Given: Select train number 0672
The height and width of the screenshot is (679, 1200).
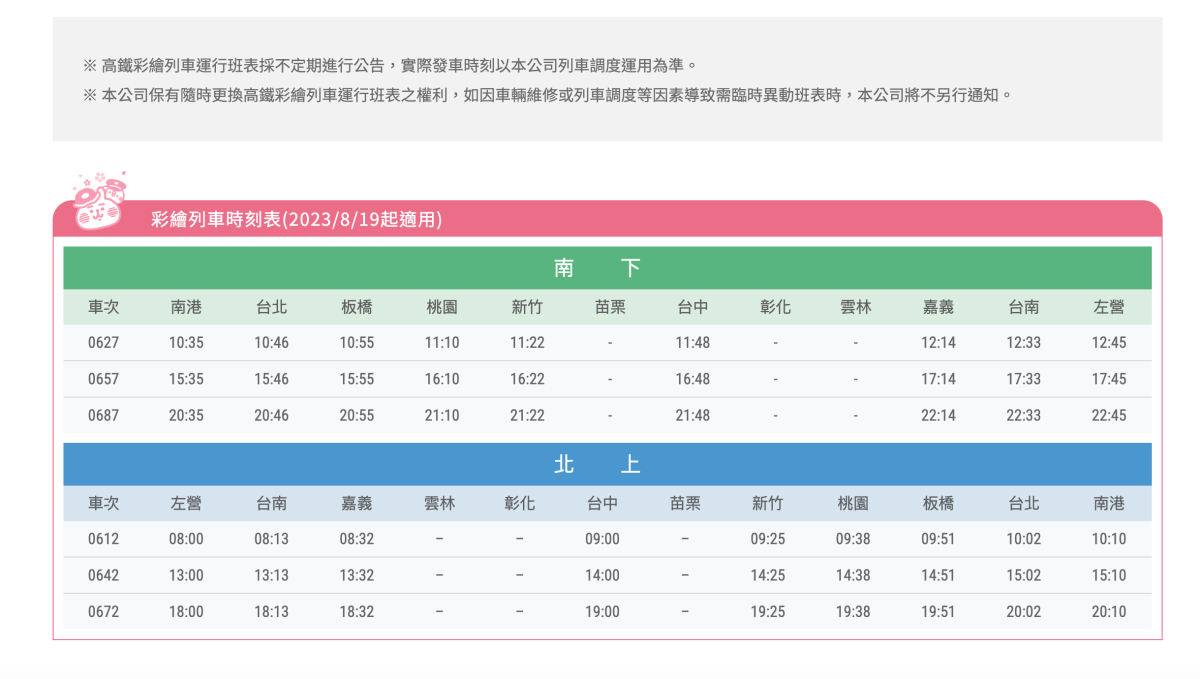Looking at the screenshot, I should (104, 611).
